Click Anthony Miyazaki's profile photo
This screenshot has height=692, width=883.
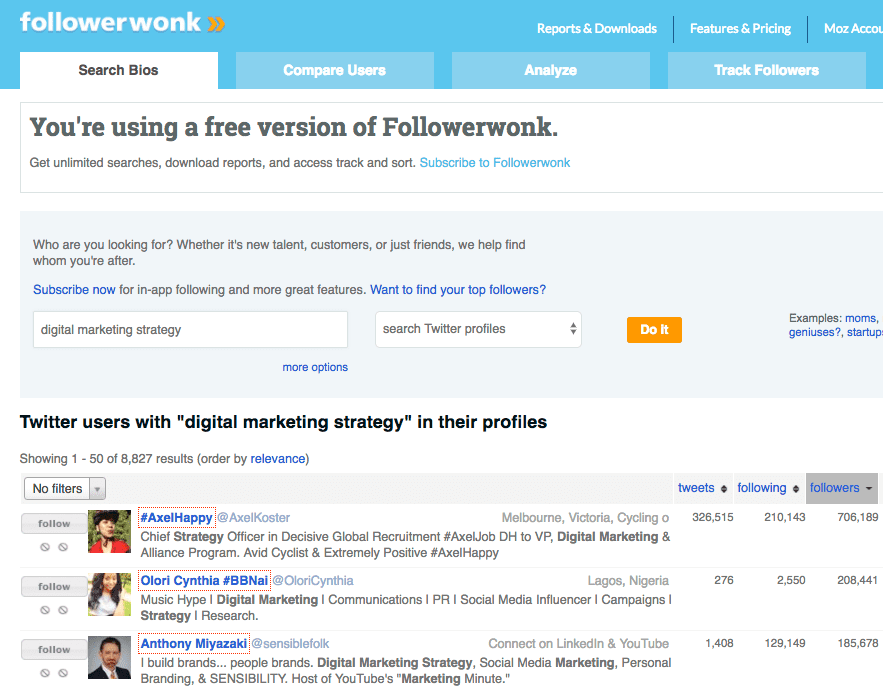click(109, 657)
